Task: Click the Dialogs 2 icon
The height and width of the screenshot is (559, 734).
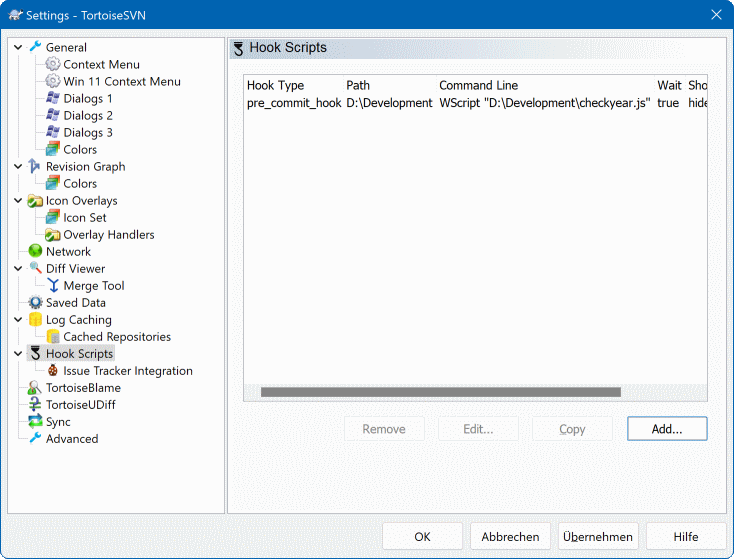Action: tap(52, 115)
